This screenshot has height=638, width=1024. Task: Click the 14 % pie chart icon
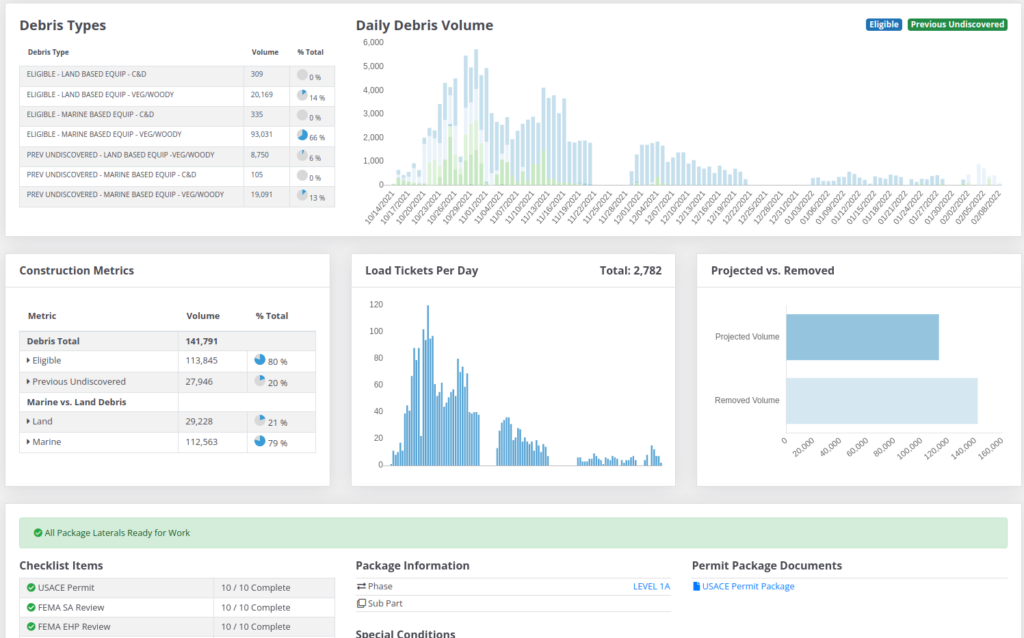tap(302, 95)
